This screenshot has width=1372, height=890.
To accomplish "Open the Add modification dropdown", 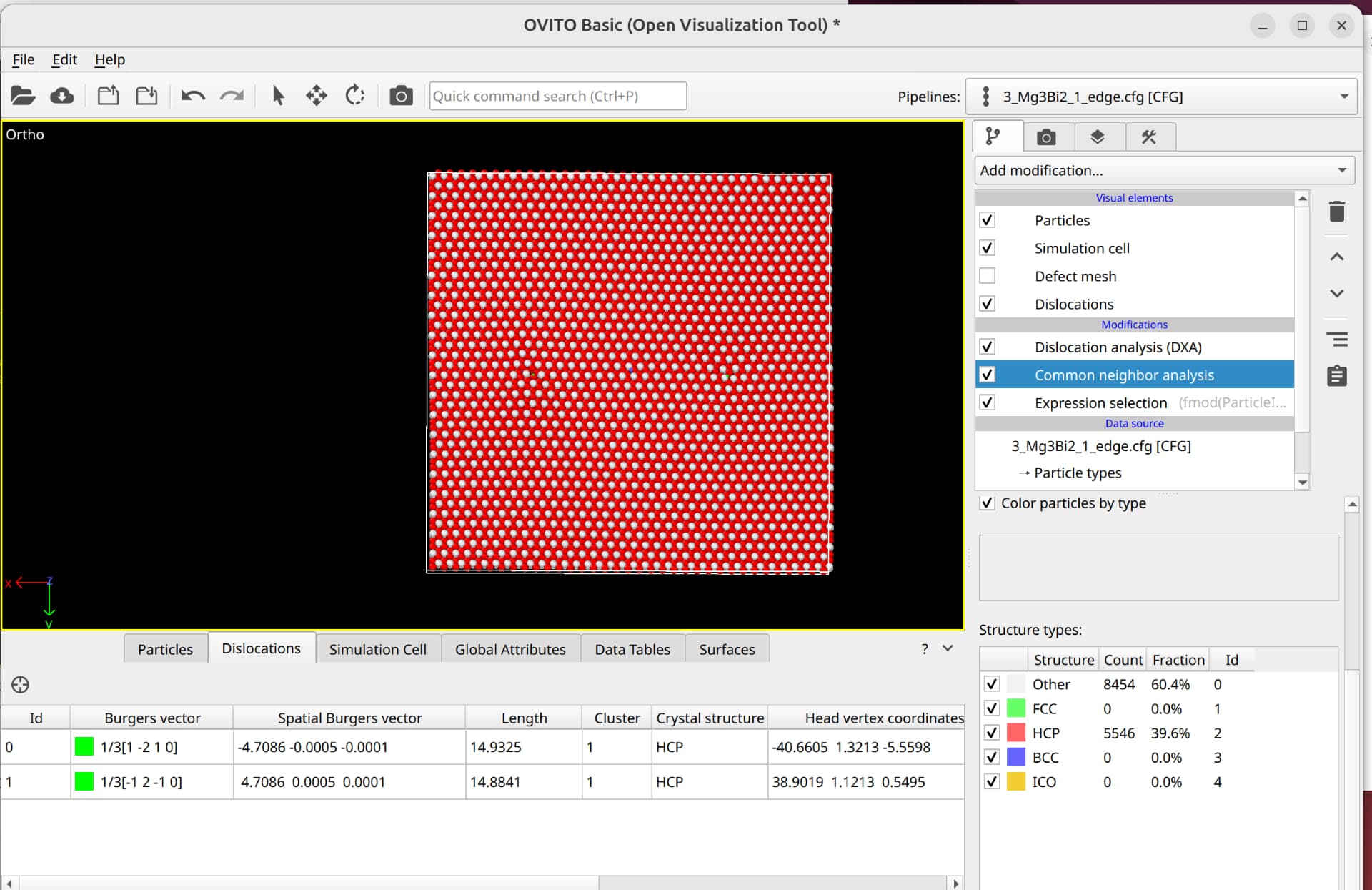I will pos(1163,171).
